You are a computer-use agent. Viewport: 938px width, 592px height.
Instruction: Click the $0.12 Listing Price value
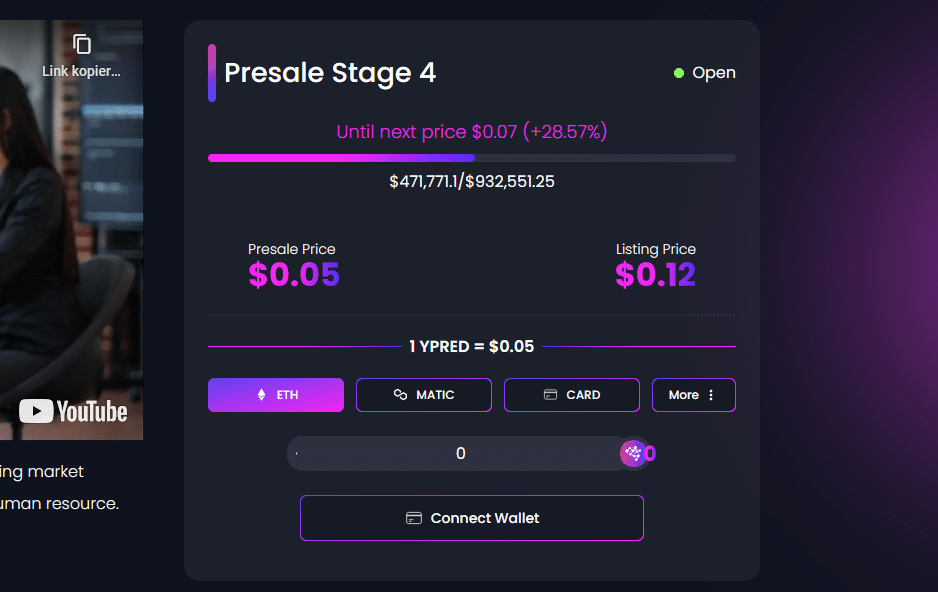coord(655,275)
